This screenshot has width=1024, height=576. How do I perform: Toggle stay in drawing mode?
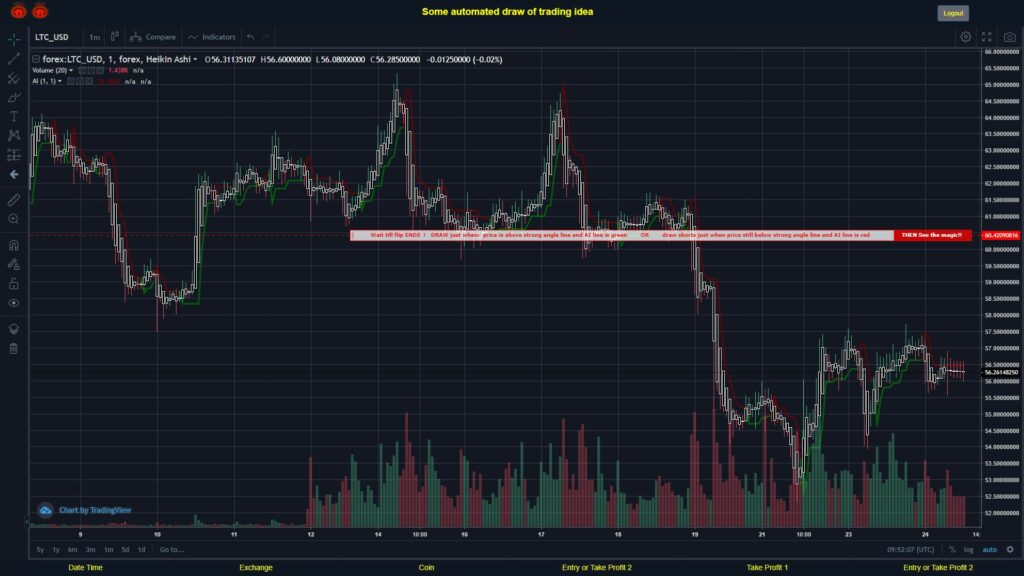pos(14,264)
